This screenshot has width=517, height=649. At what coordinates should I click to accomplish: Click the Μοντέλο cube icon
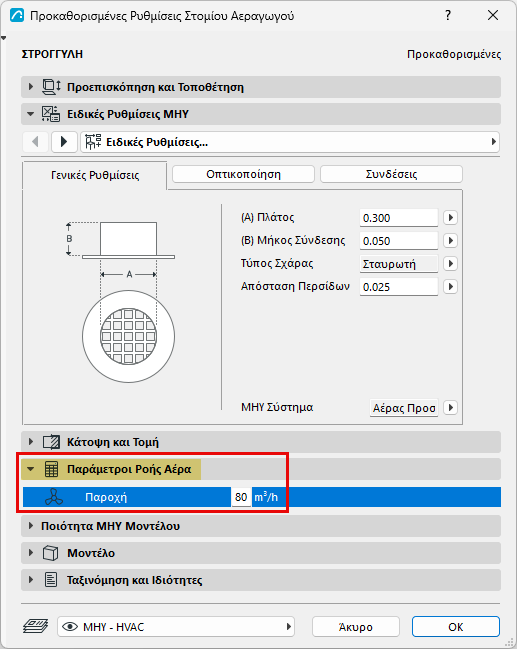tap(51, 553)
